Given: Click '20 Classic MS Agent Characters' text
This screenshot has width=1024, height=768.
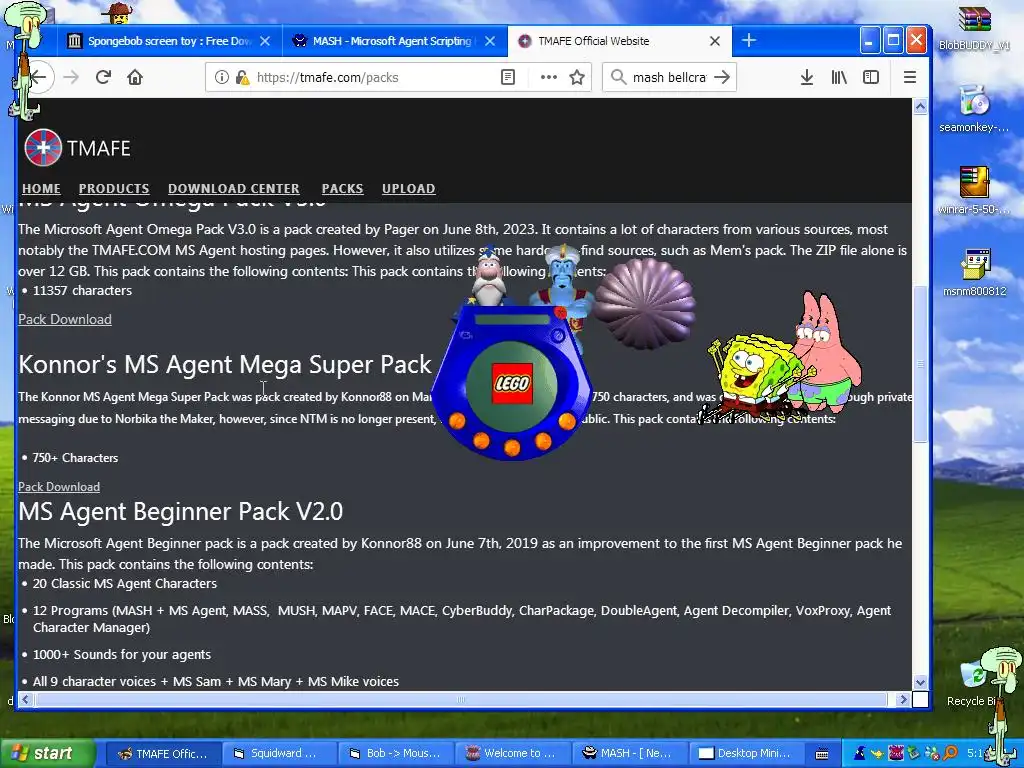Looking at the screenshot, I should tap(125, 583).
